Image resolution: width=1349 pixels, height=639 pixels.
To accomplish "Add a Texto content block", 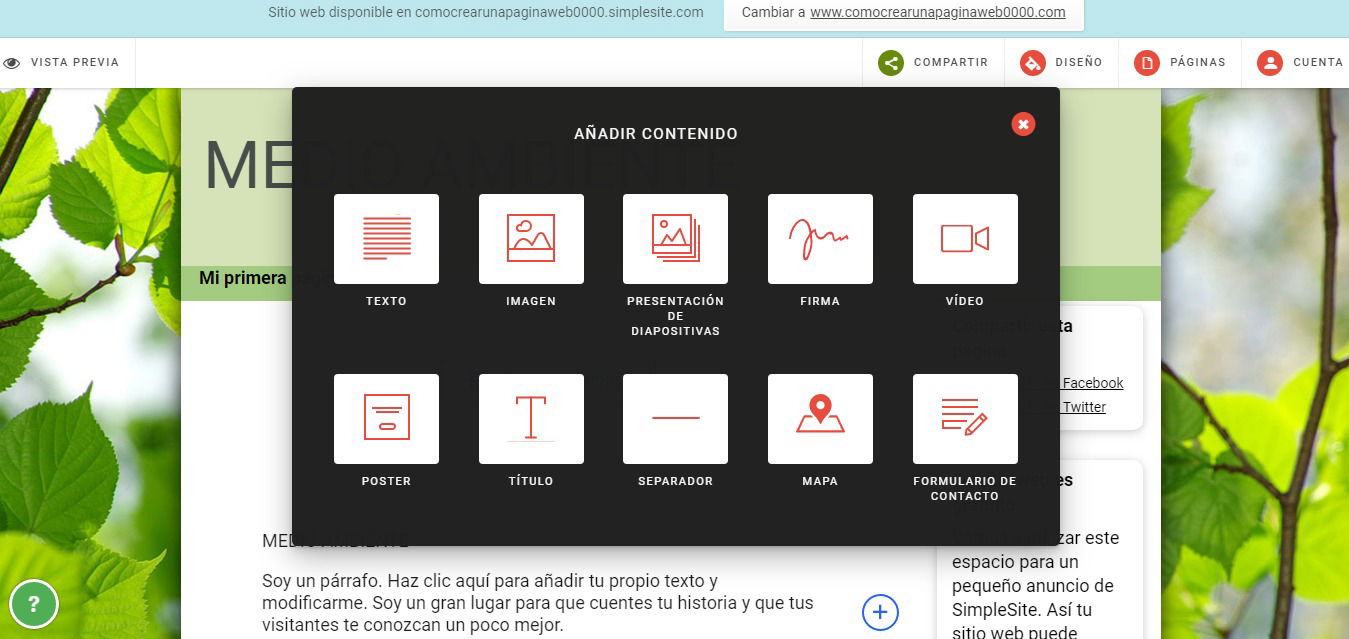I will click(x=386, y=239).
